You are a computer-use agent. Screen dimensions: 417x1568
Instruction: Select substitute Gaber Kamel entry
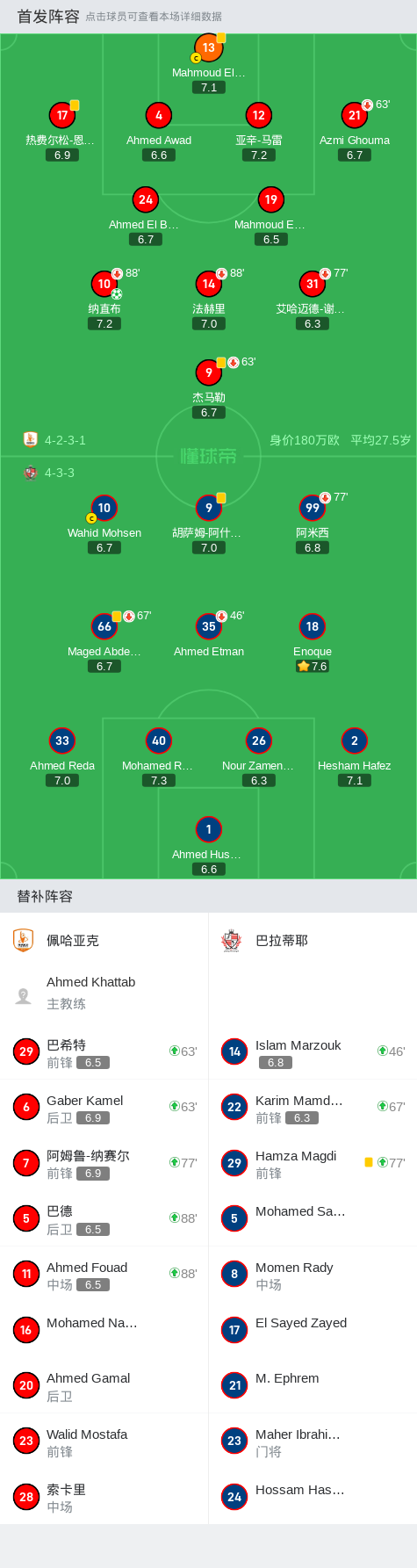click(x=104, y=1107)
